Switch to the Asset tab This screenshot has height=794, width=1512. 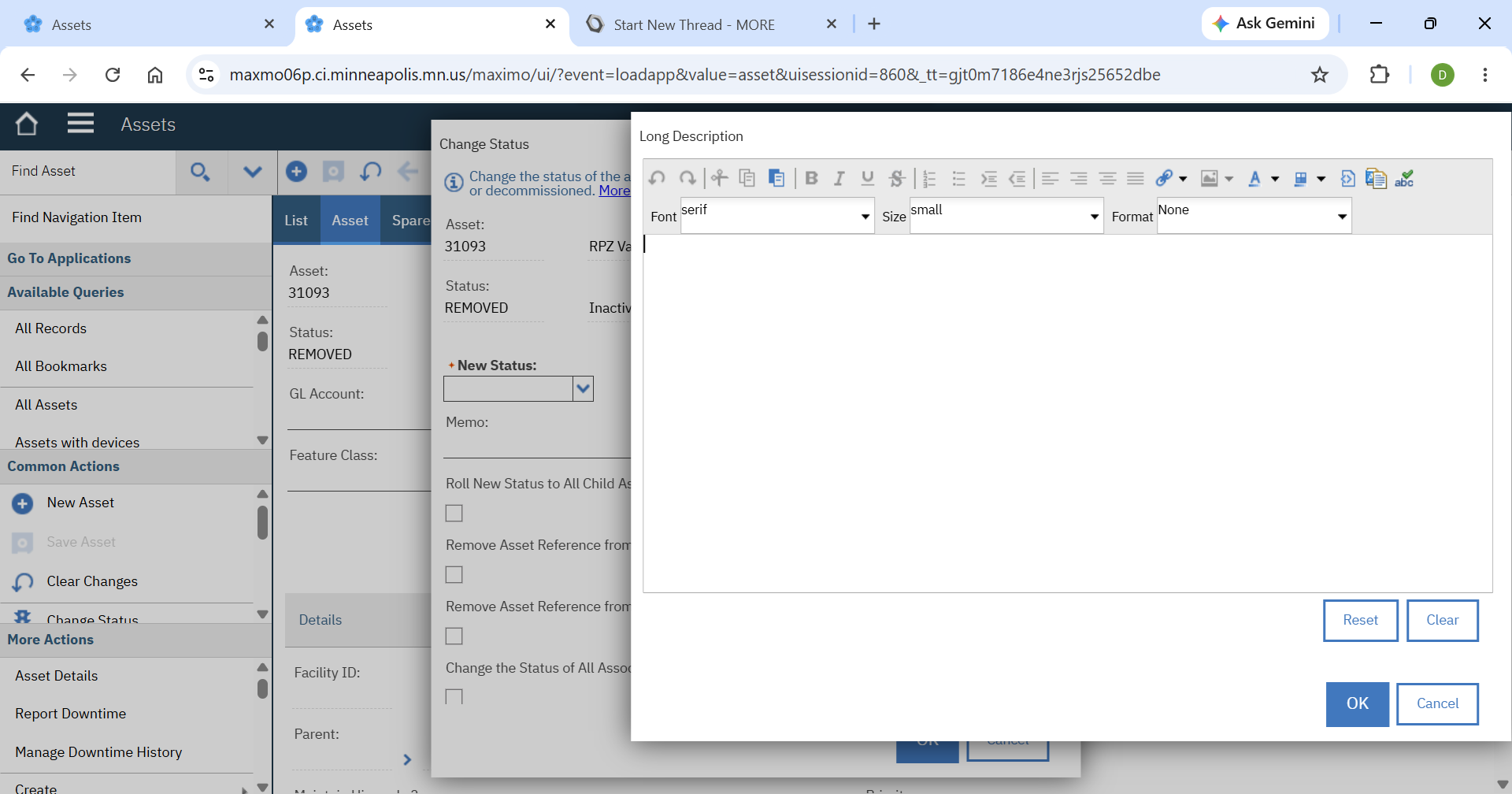click(350, 221)
